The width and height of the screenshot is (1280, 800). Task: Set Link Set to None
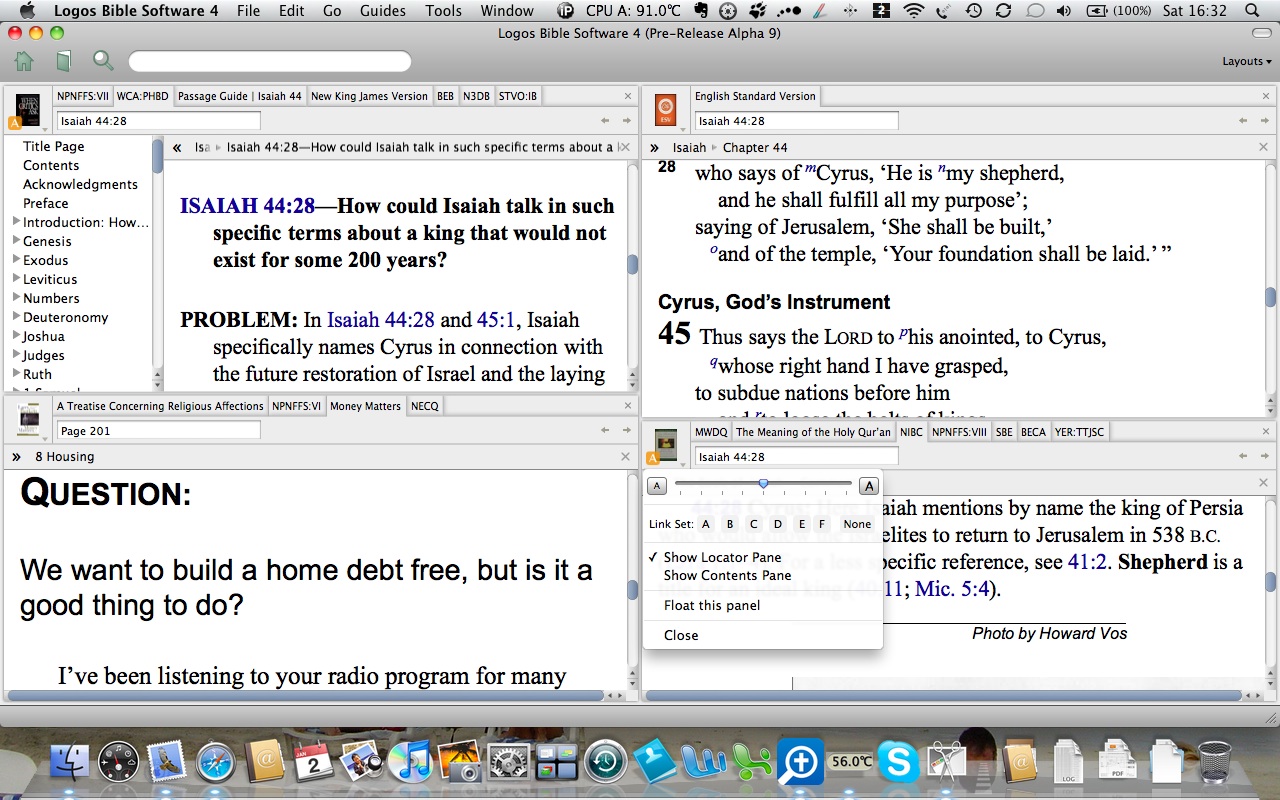coord(857,524)
